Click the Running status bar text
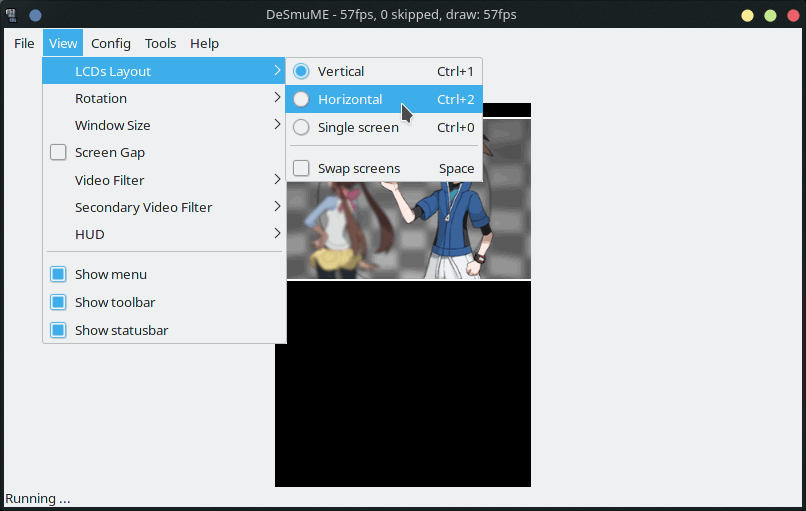Screen dimensions: 806x511 [38, 499]
